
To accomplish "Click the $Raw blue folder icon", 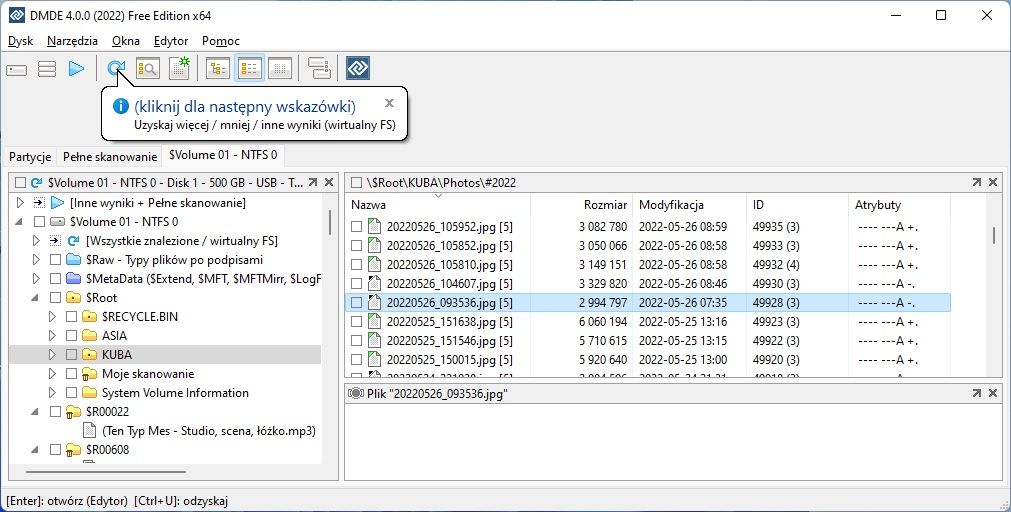I will tap(74, 260).
